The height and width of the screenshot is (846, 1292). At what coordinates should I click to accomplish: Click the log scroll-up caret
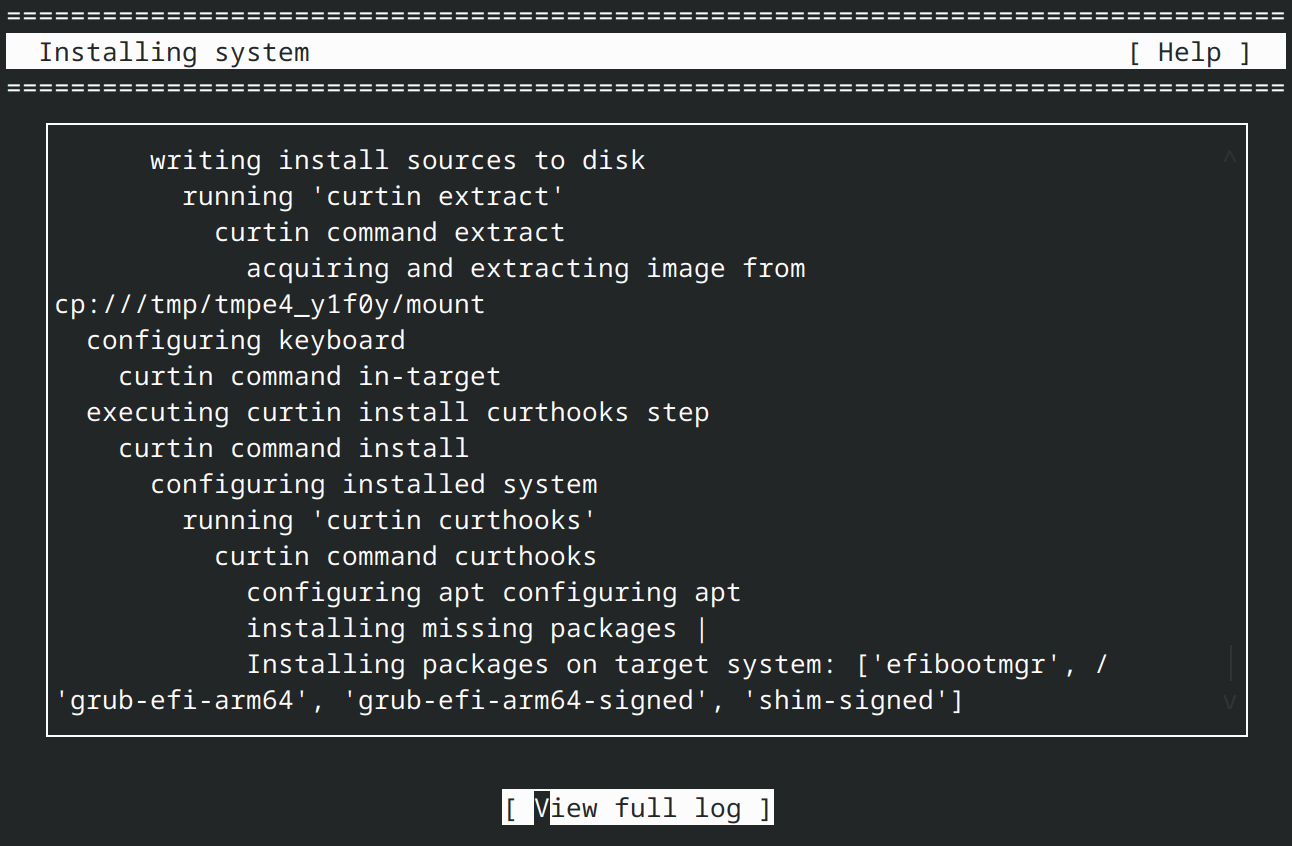point(1229,159)
